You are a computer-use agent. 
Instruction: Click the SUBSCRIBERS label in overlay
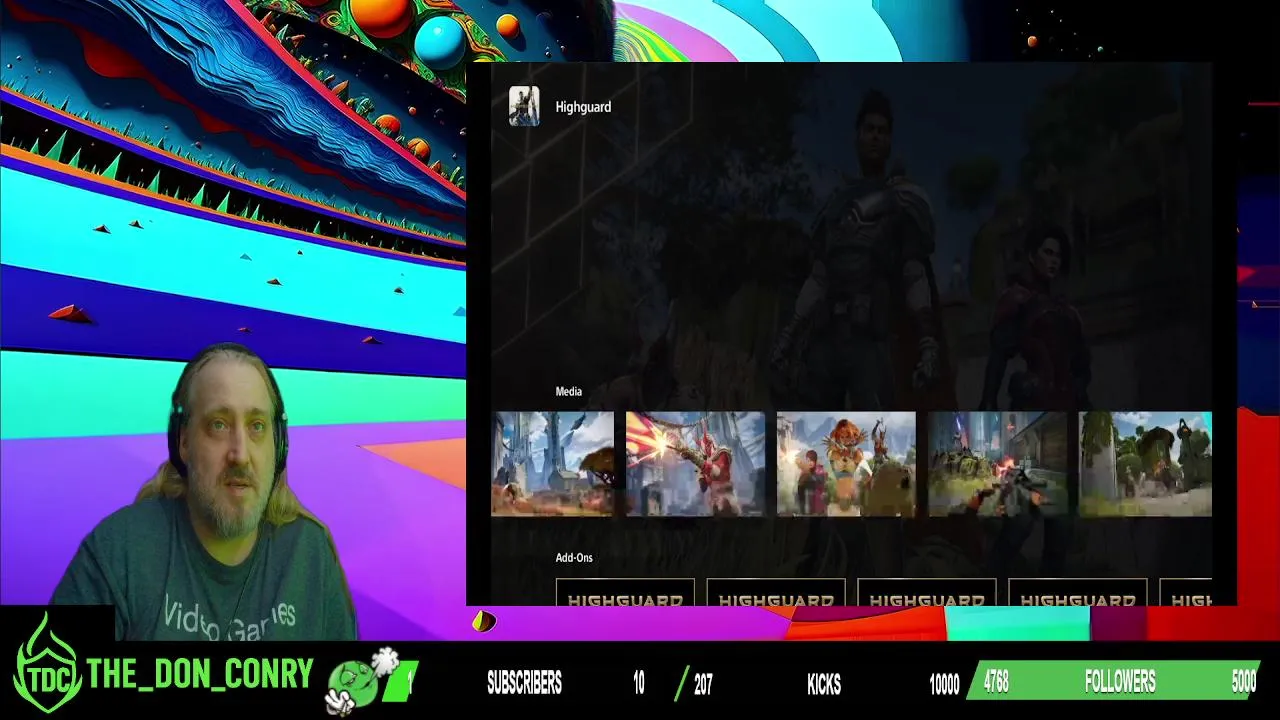[524, 684]
